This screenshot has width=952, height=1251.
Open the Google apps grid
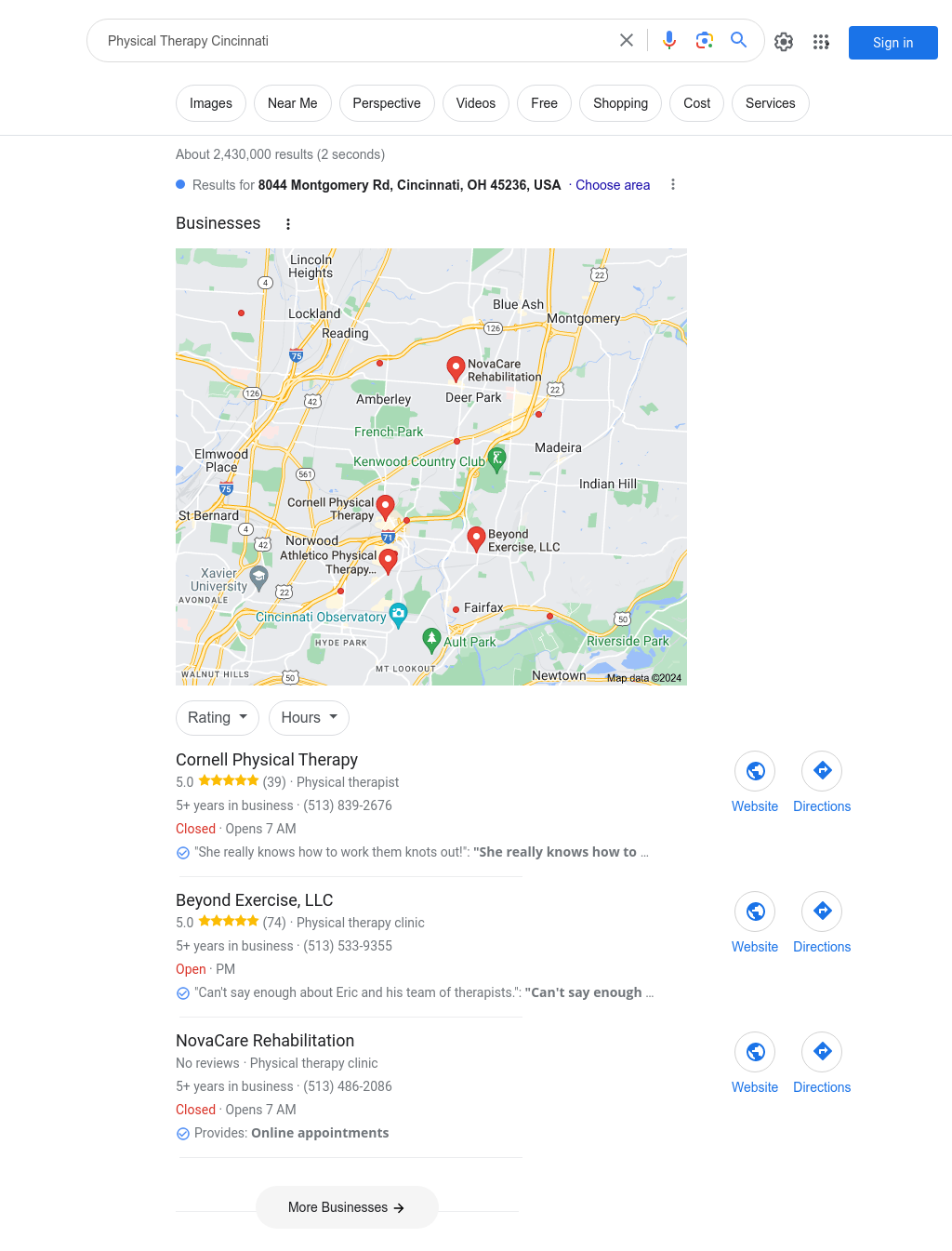point(821,42)
